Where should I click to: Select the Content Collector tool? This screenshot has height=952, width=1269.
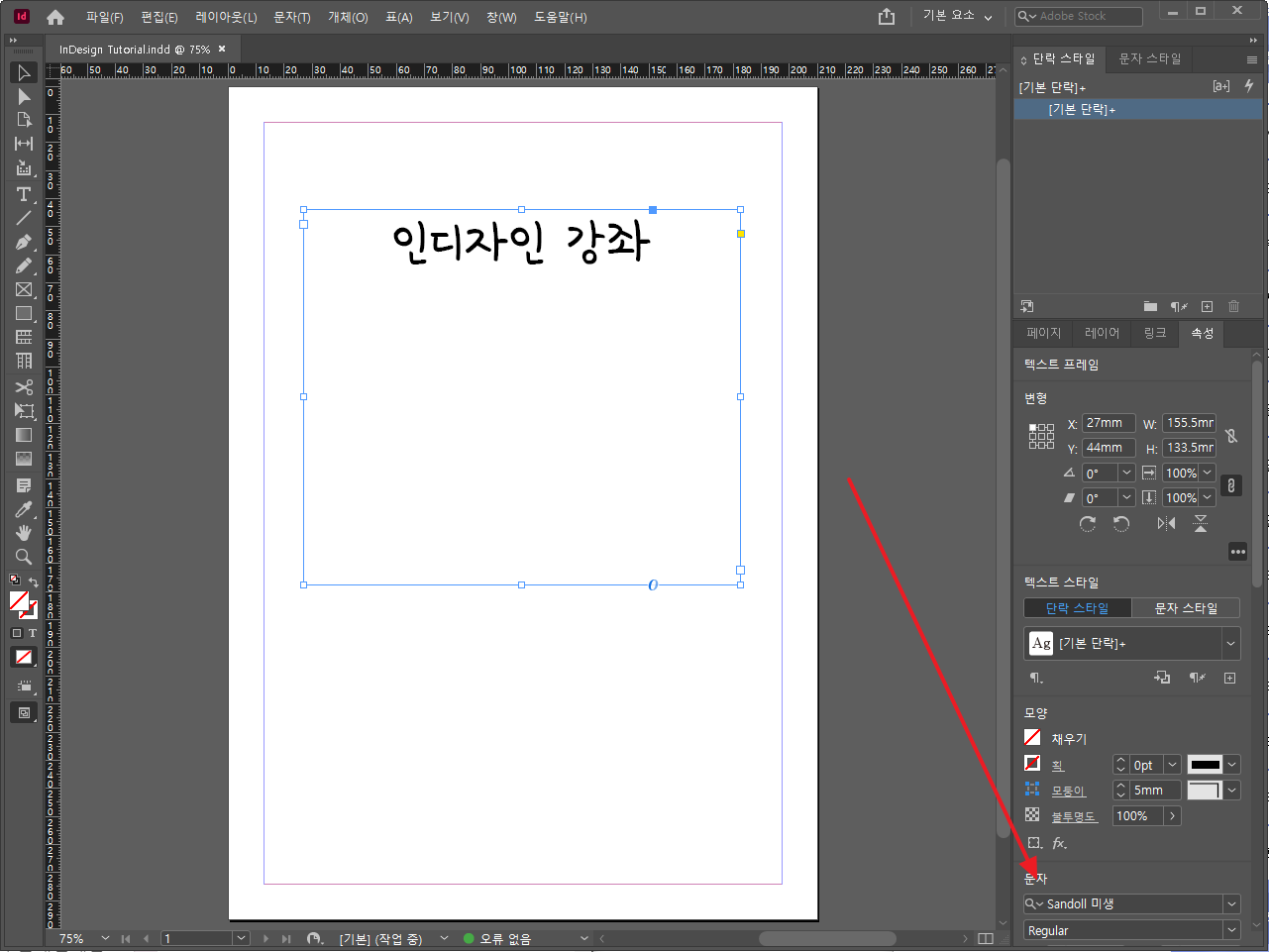(24, 168)
